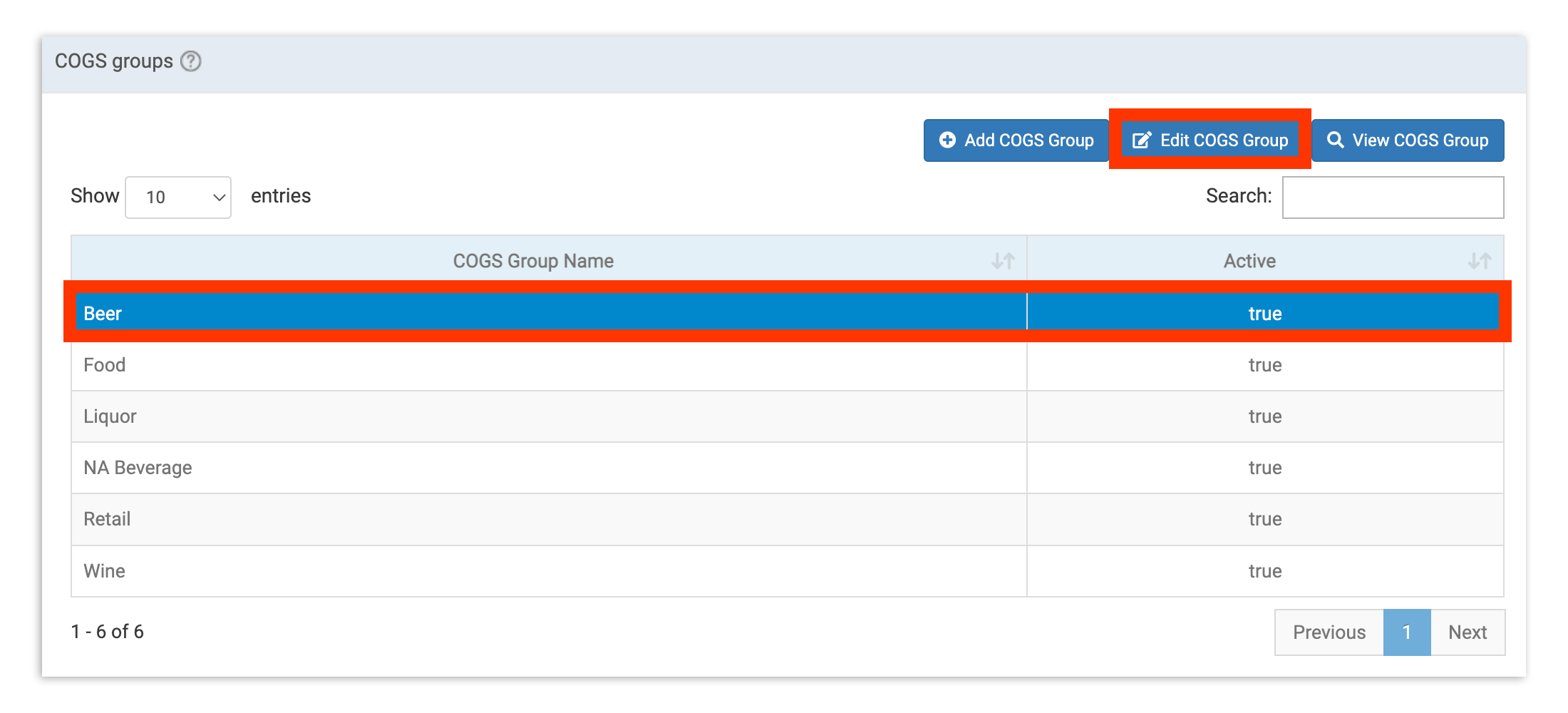
Task: Select the Food row
Action: (105, 365)
